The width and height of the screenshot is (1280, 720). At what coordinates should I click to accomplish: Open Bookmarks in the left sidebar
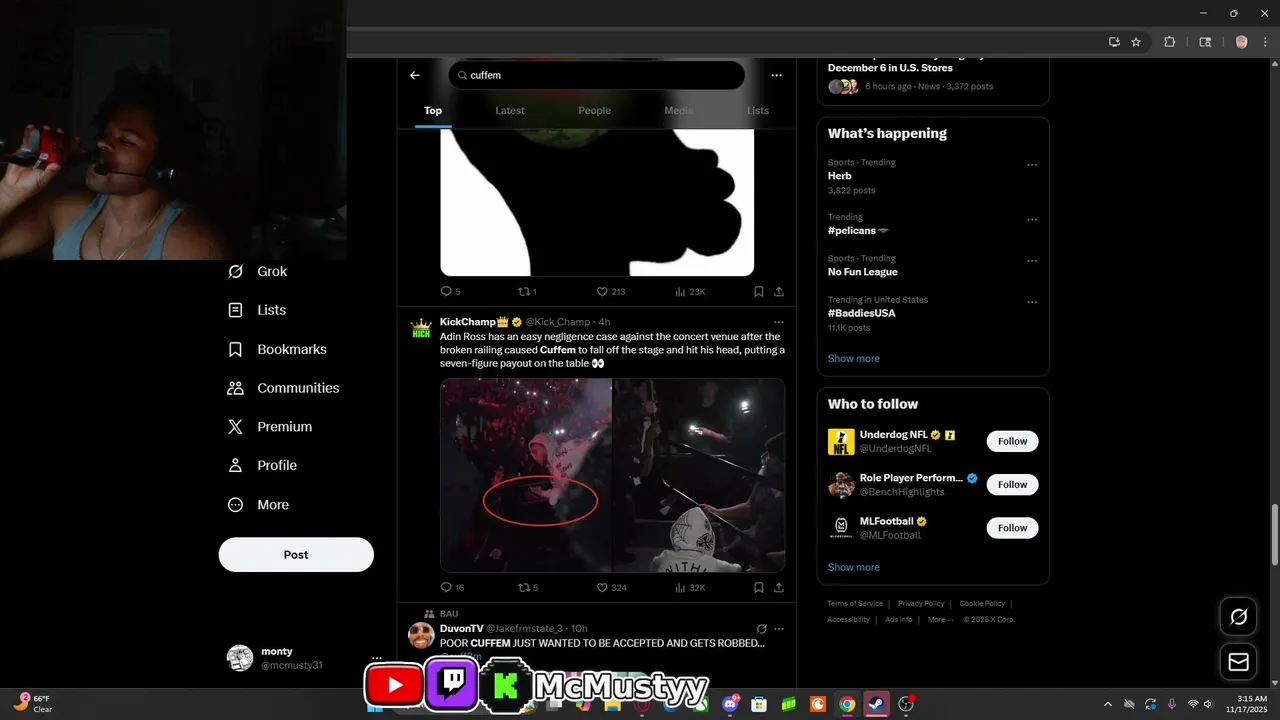[277, 349]
